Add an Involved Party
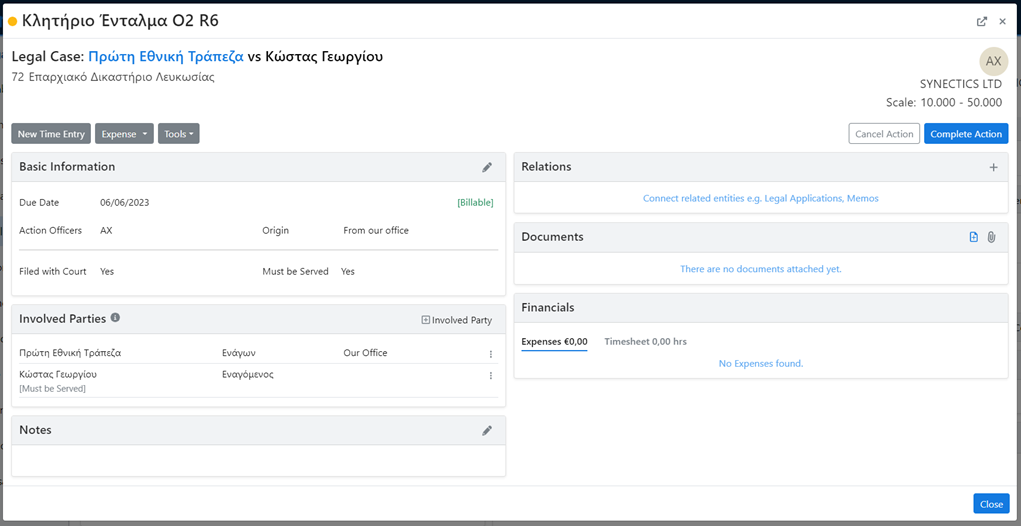Screen dimensions: 1021x526 pos(456,320)
